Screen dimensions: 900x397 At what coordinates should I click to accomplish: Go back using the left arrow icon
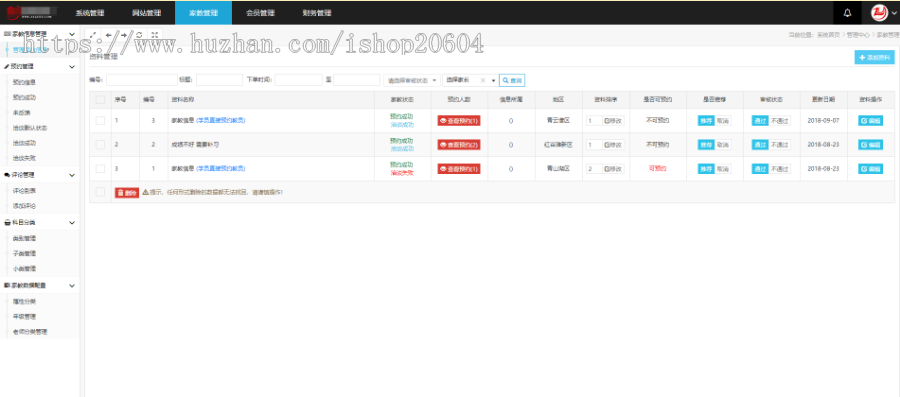108,35
